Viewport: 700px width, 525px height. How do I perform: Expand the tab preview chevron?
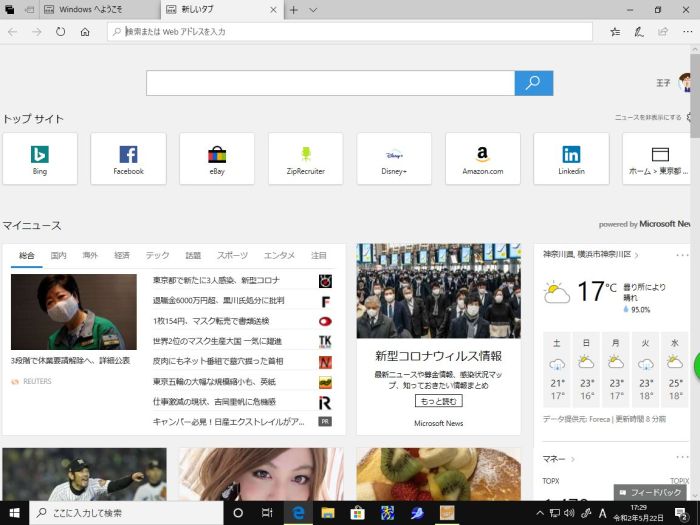[313, 9]
